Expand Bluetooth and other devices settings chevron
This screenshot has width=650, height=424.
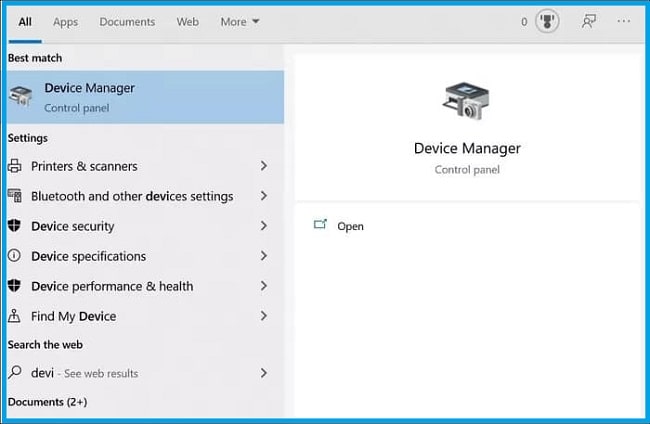coord(264,196)
